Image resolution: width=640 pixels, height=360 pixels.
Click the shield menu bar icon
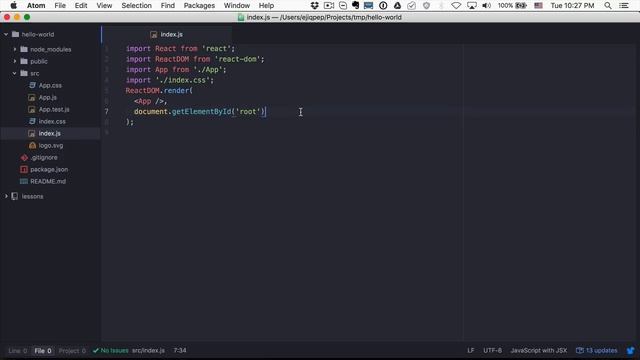pos(426,5)
